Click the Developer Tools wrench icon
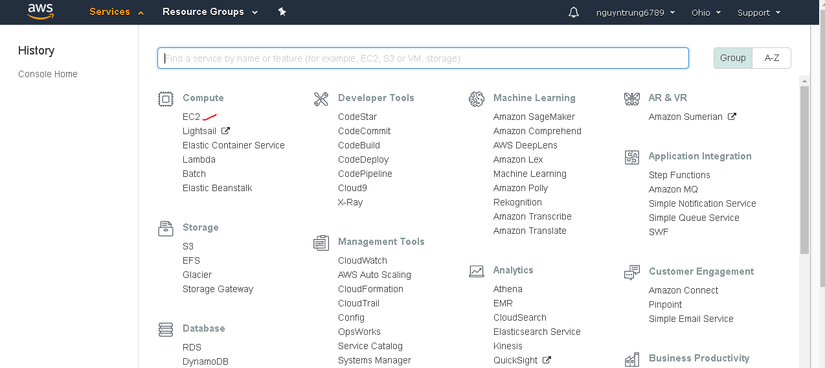 click(321, 99)
